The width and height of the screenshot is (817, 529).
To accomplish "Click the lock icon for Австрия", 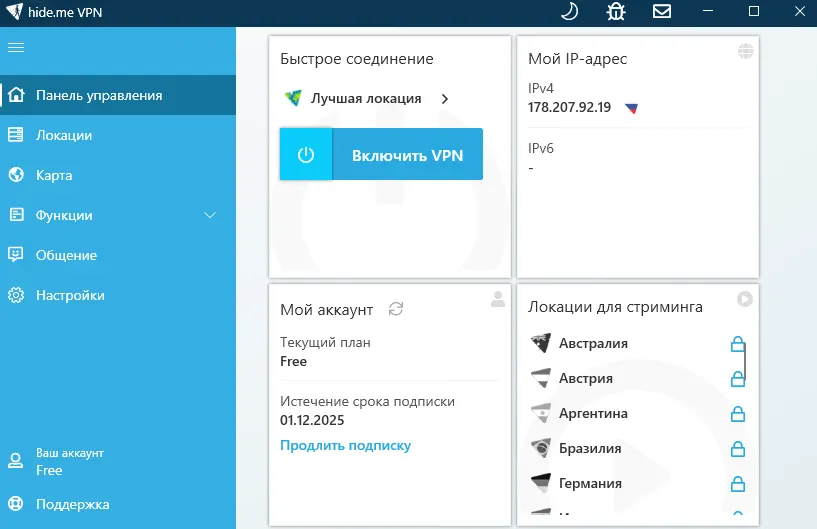I will pyautogui.click(x=738, y=378).
